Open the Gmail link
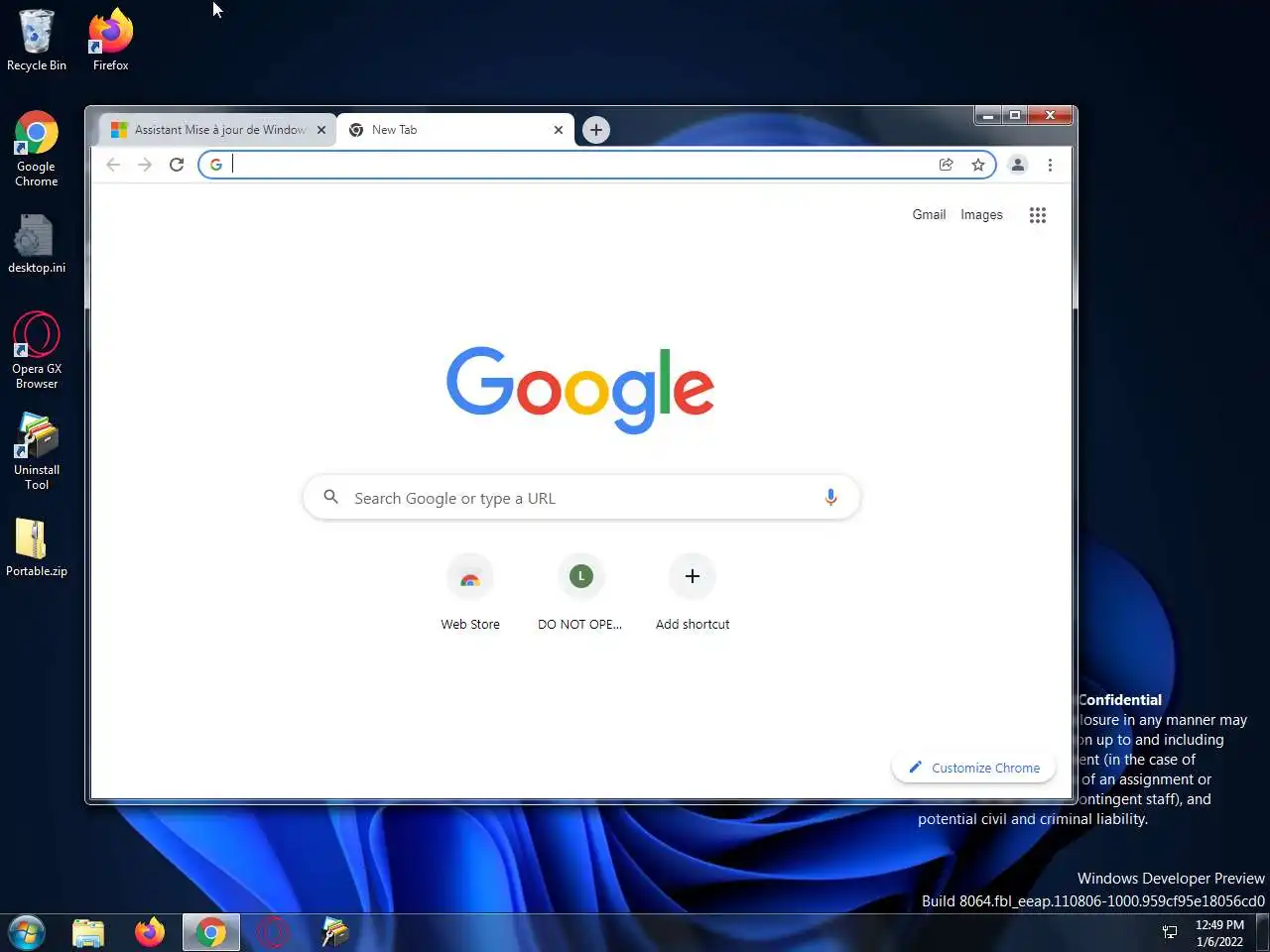This screenshot has height=952, width=1270. coord(930,214)
